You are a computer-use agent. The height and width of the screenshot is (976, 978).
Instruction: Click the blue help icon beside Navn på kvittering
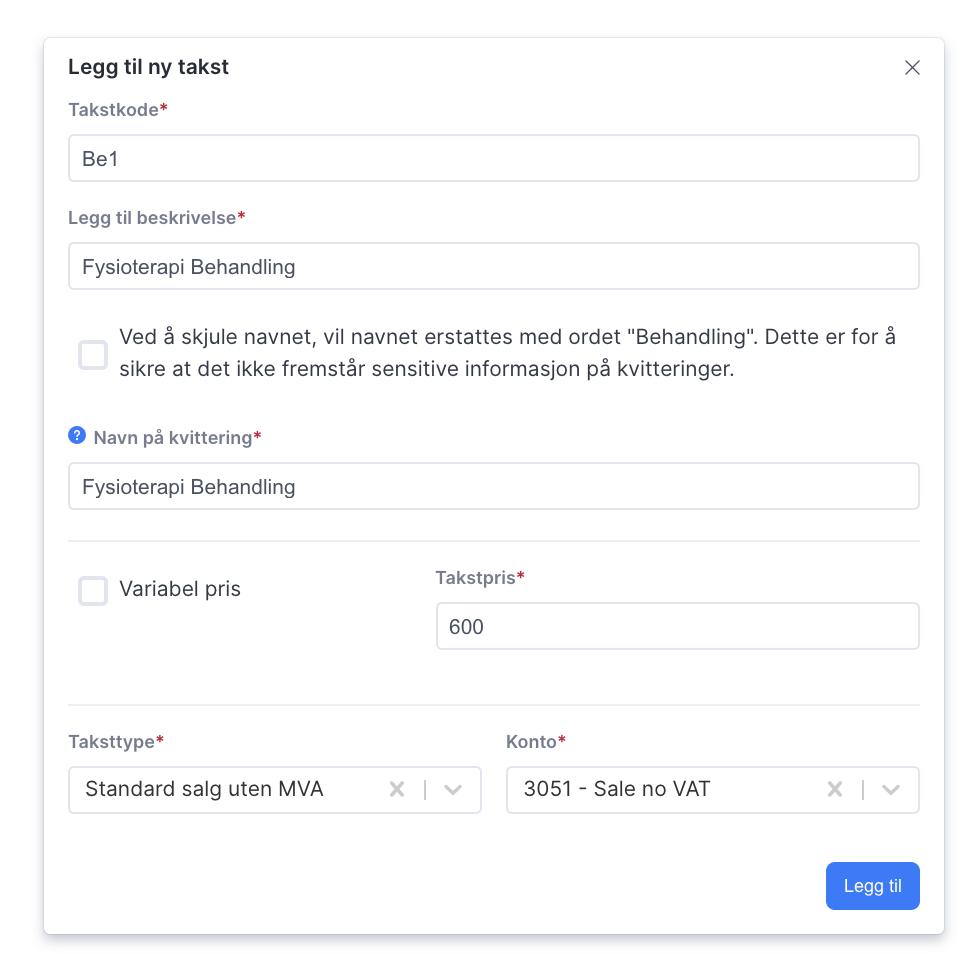tap(77, 435)
